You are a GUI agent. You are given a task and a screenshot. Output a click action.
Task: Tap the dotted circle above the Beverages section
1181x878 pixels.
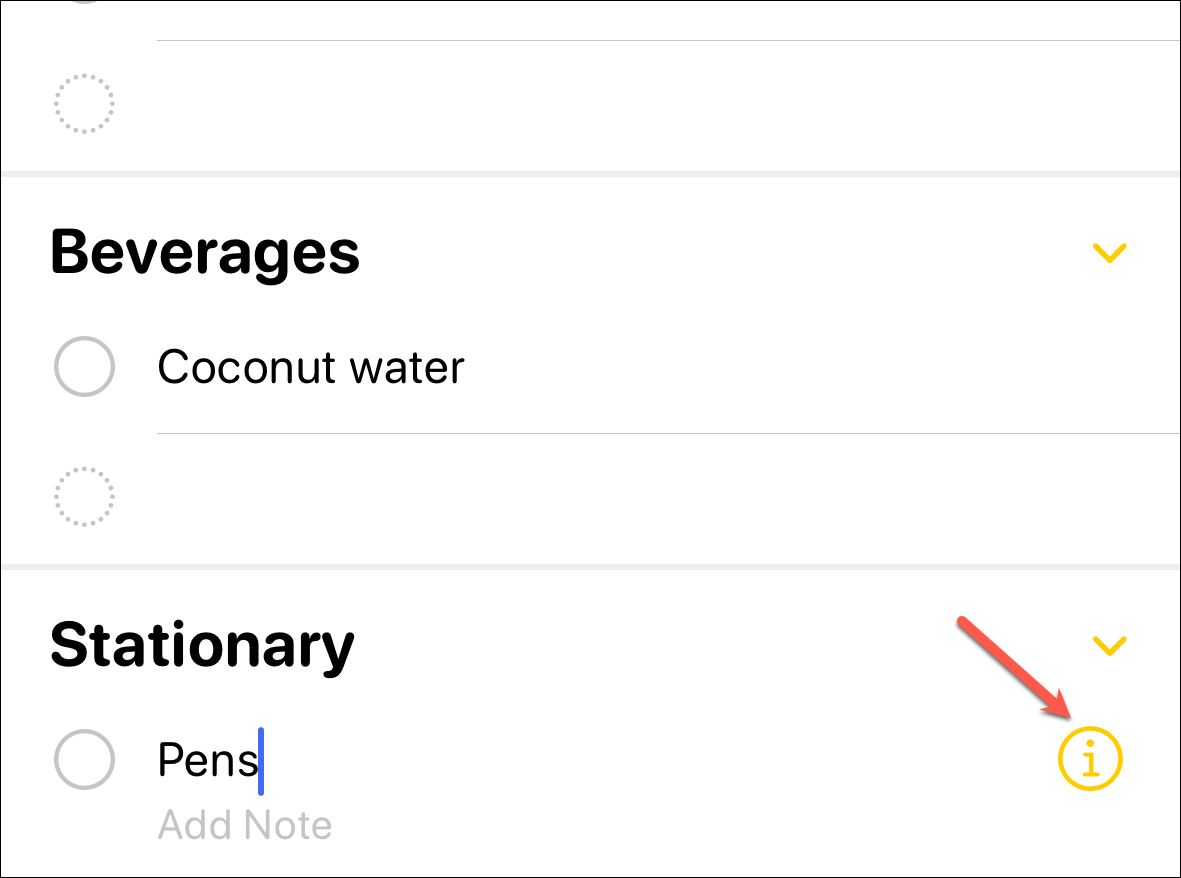tap(84, 103)
